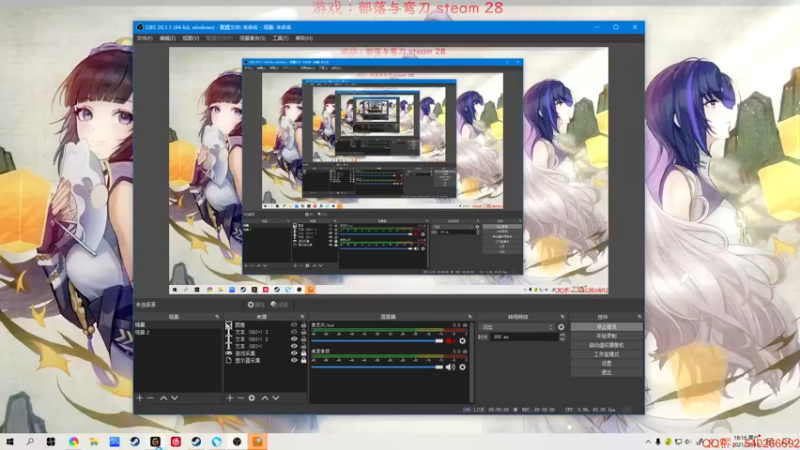Open the 工具(T) menu
Viewport: 800px width, 450px height.
280,38
